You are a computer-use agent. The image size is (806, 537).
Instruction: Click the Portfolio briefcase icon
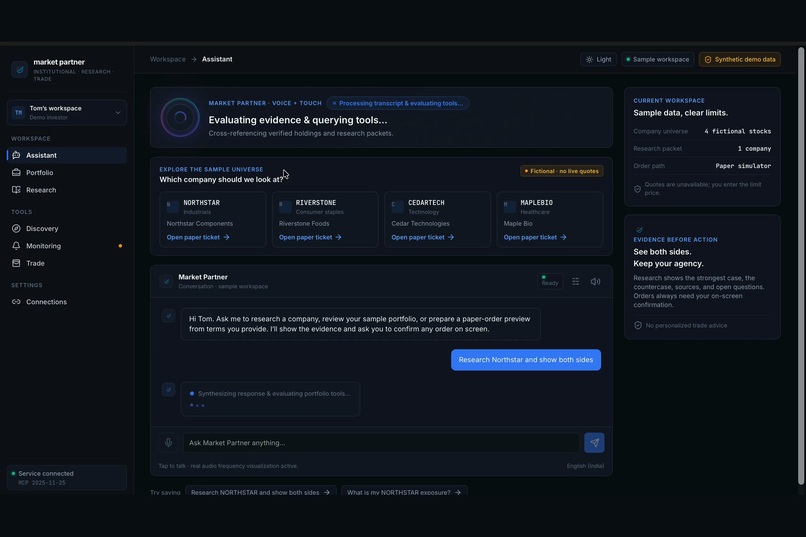click(16, 173)
